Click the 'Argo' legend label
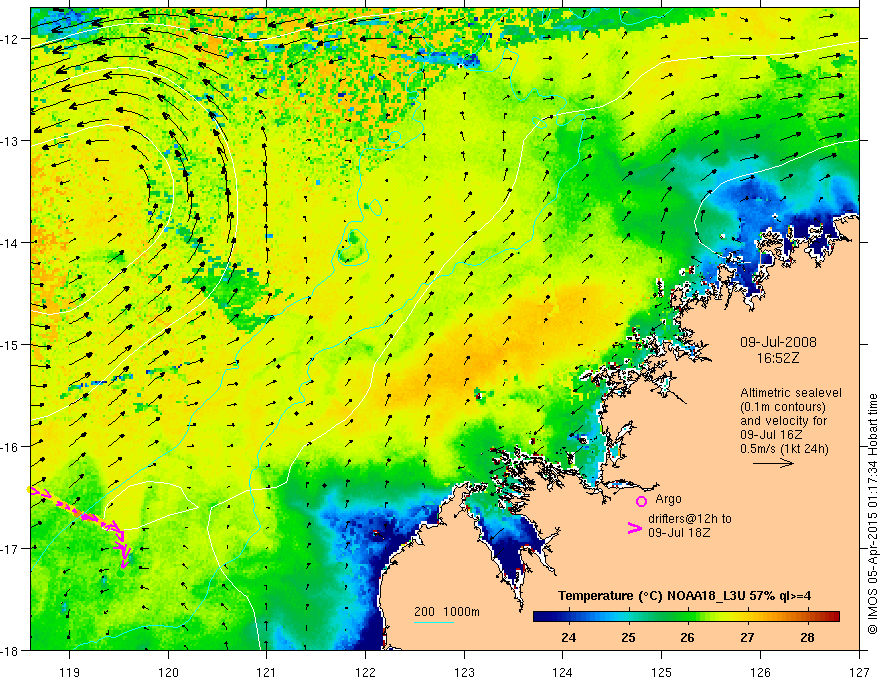The height and width of the screenshot is (680, 880). [668, 499]
